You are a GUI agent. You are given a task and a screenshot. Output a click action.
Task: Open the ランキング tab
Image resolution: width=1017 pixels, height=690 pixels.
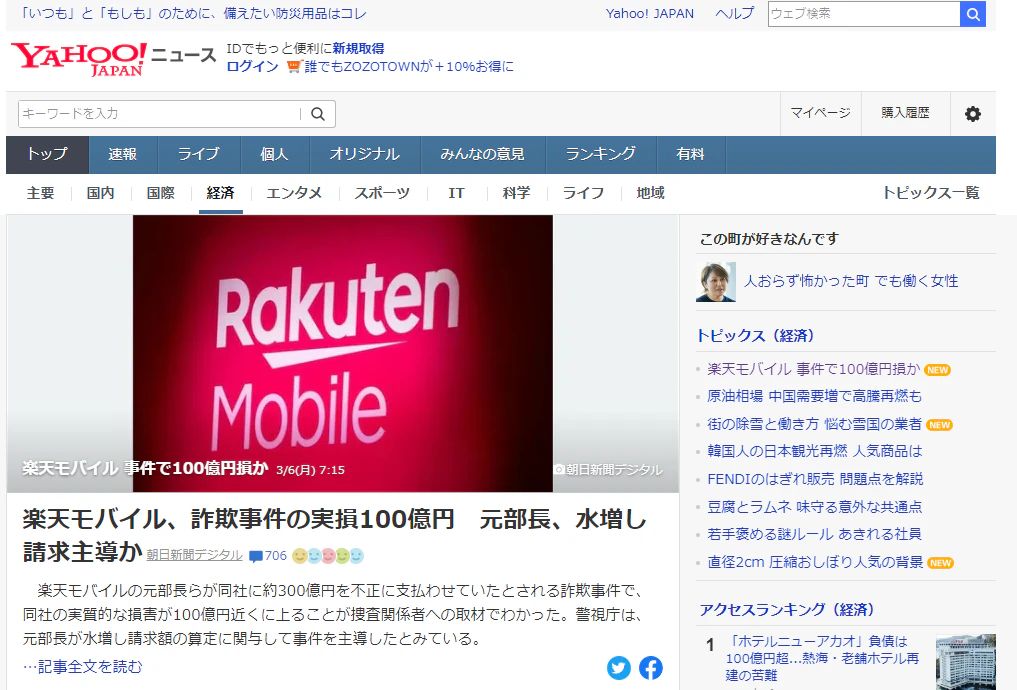pos(601,154)
